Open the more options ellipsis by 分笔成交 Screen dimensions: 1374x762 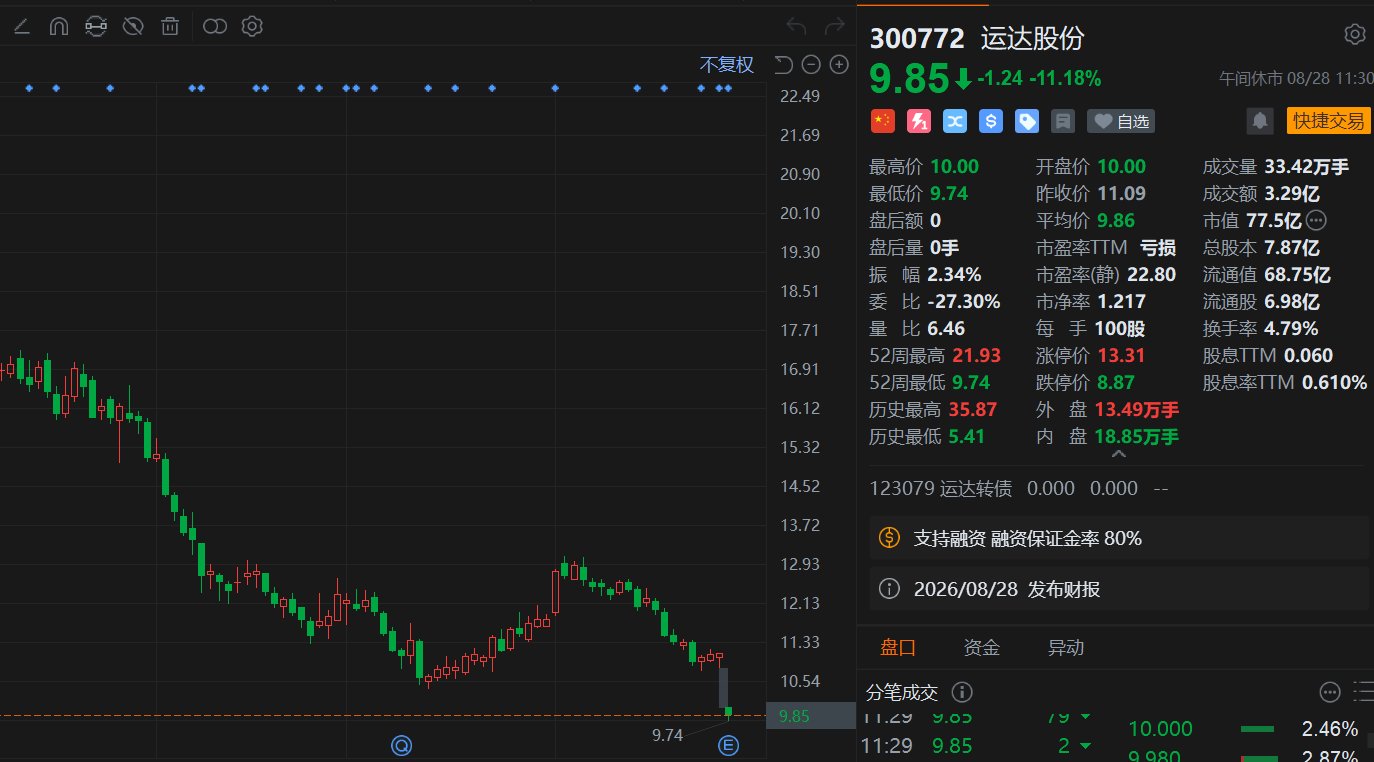click(x=1329, y=692)
